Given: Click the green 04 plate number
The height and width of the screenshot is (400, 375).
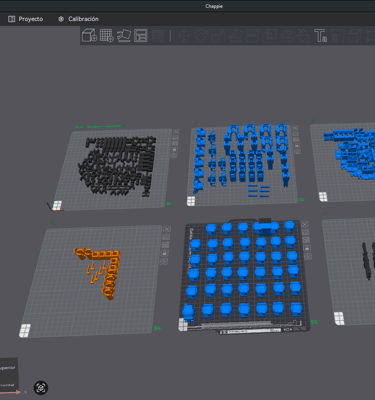Looking at the screenshot, I should click(157, 328).
